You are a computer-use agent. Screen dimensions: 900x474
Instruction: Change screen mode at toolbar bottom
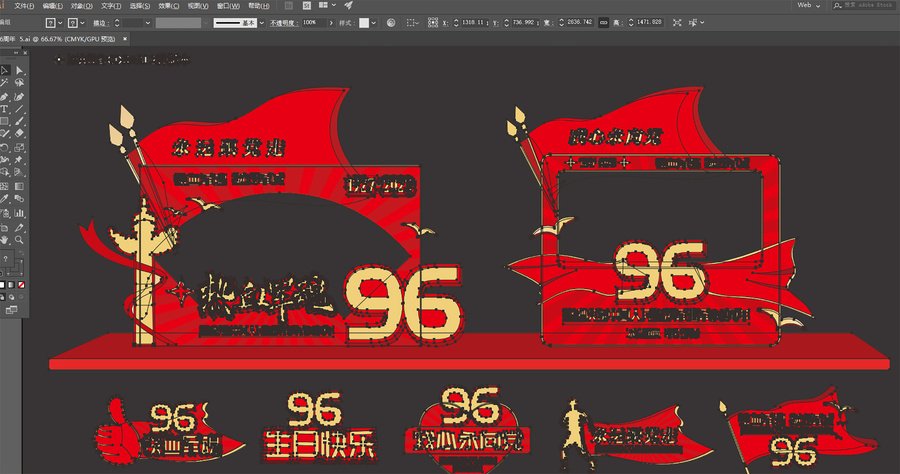(x=11, y=310)
